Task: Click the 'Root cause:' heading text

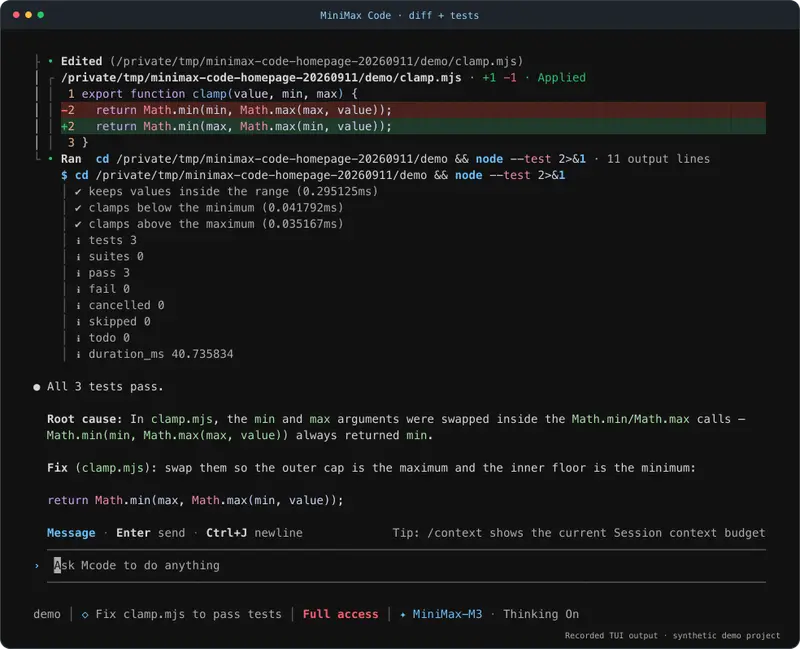Action: click(85, 419)
